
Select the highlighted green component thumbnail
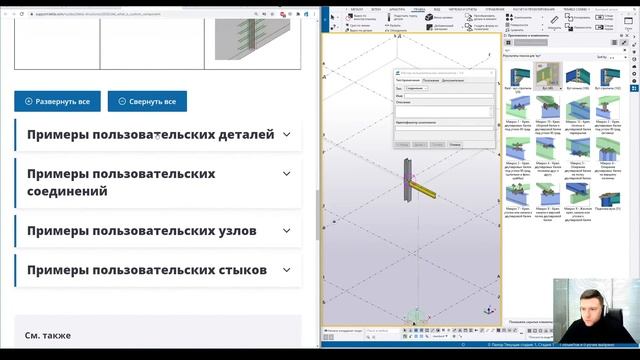tap(548, 76)
